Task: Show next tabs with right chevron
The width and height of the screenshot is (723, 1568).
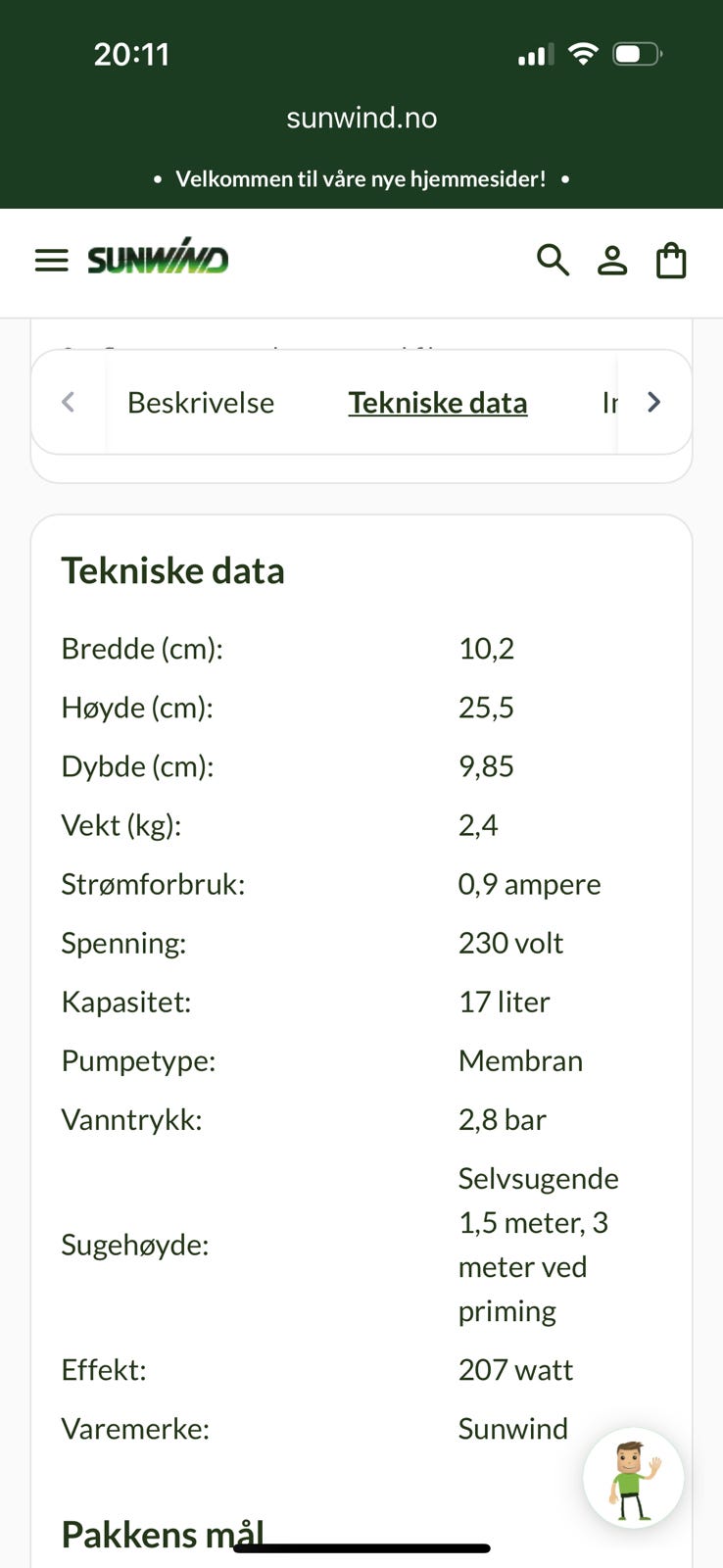Action: click(653, 402)
